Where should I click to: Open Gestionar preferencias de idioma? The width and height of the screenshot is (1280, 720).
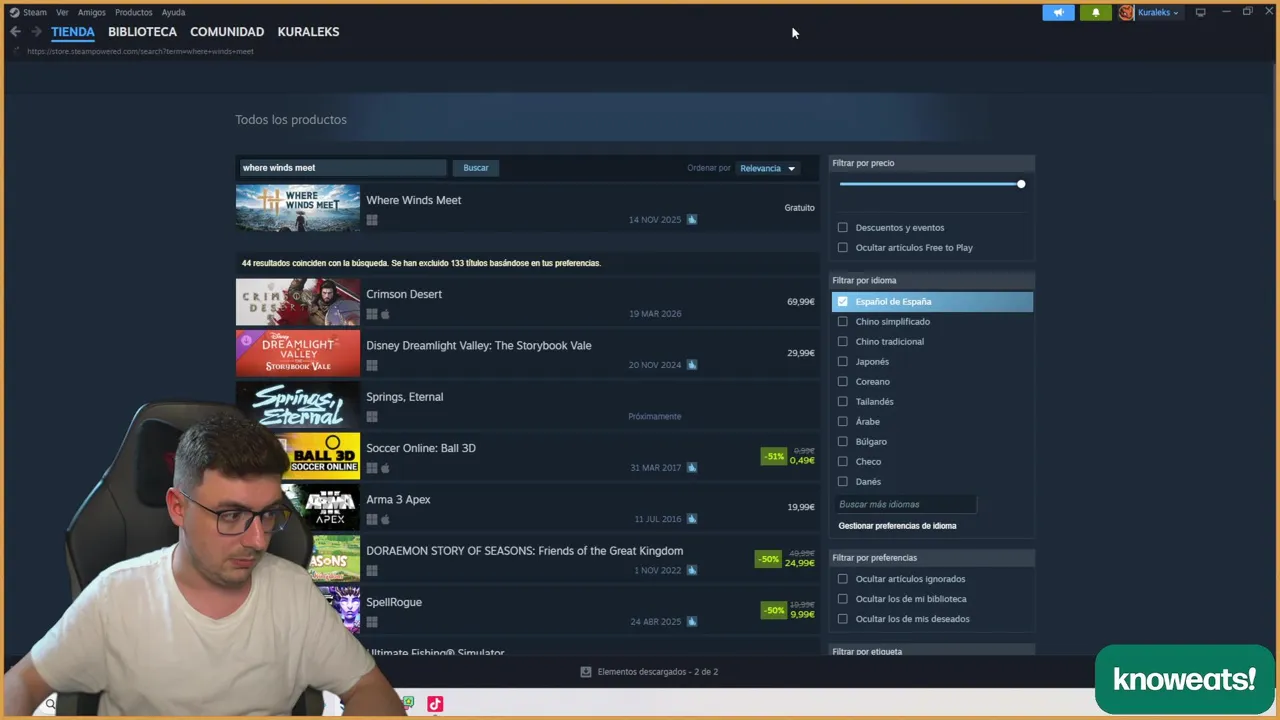coord(897,526)
